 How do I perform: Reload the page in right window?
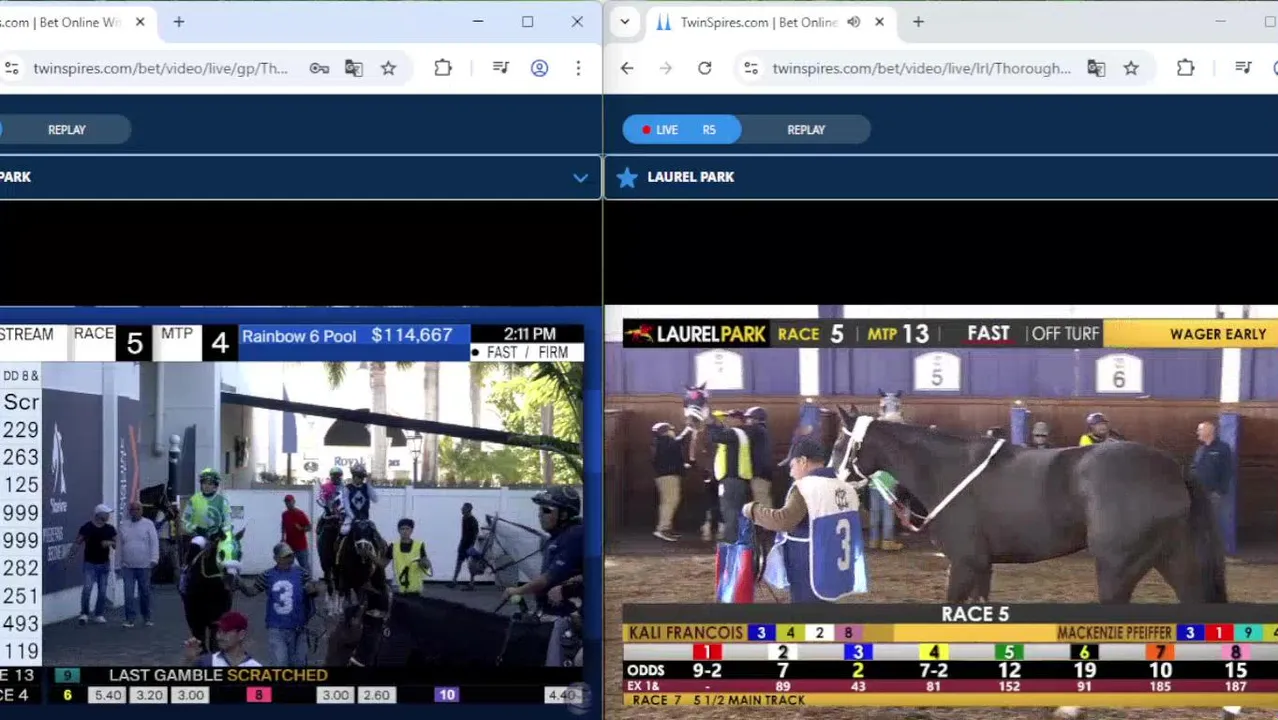pyautogui.click(x=705, y=68)
